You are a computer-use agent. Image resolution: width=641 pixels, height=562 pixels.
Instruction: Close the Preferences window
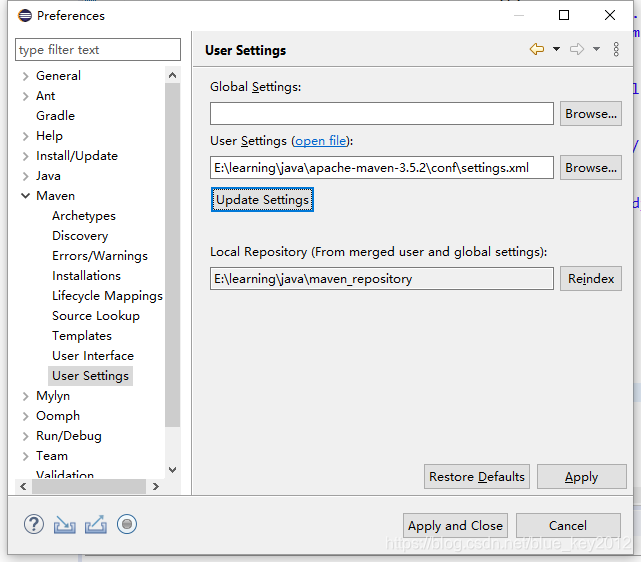point(610,16)
